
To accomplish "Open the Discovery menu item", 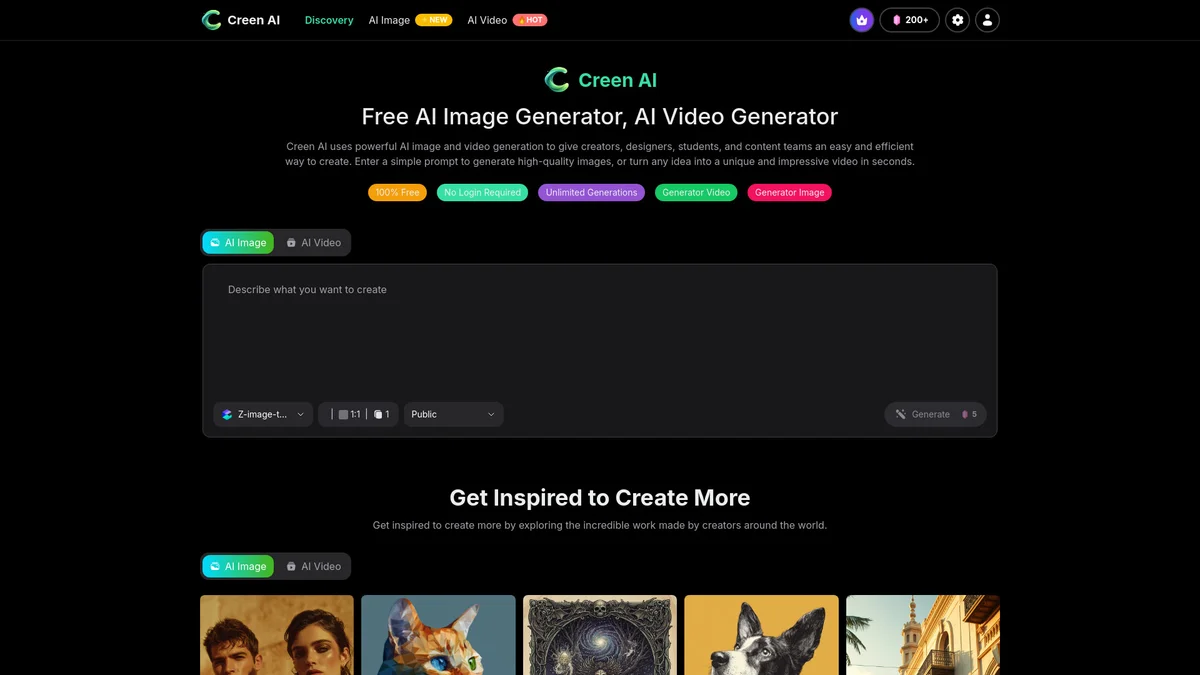I will 328,19.
